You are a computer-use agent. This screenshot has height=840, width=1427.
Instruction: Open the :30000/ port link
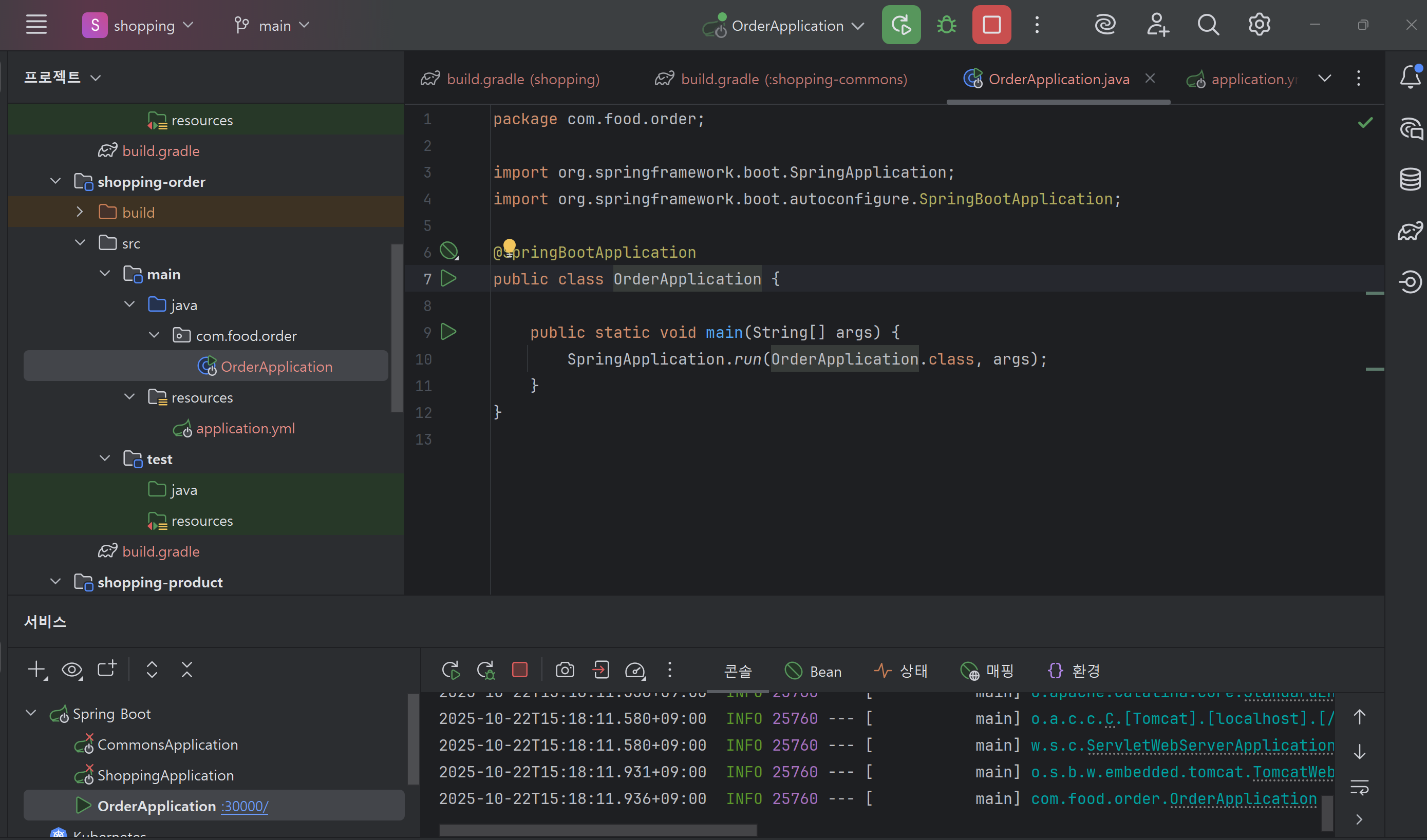pos(245,806)
